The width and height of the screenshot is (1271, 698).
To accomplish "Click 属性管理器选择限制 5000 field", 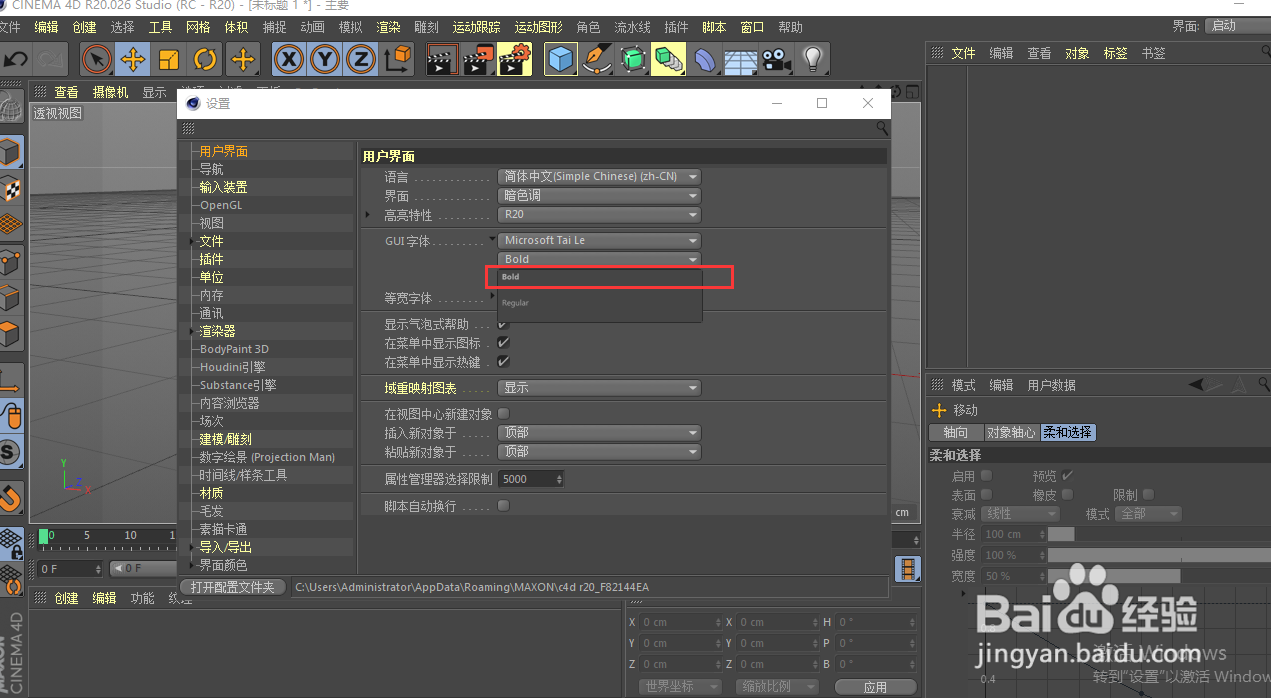I will [x=531, y=479].
